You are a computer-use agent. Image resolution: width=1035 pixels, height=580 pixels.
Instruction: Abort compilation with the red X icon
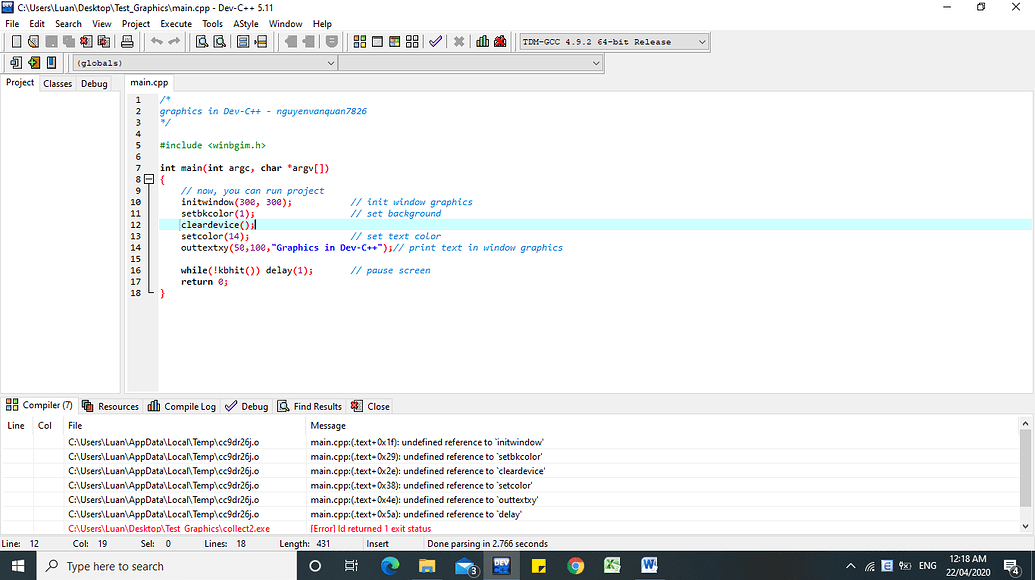(x=459, y=42)
